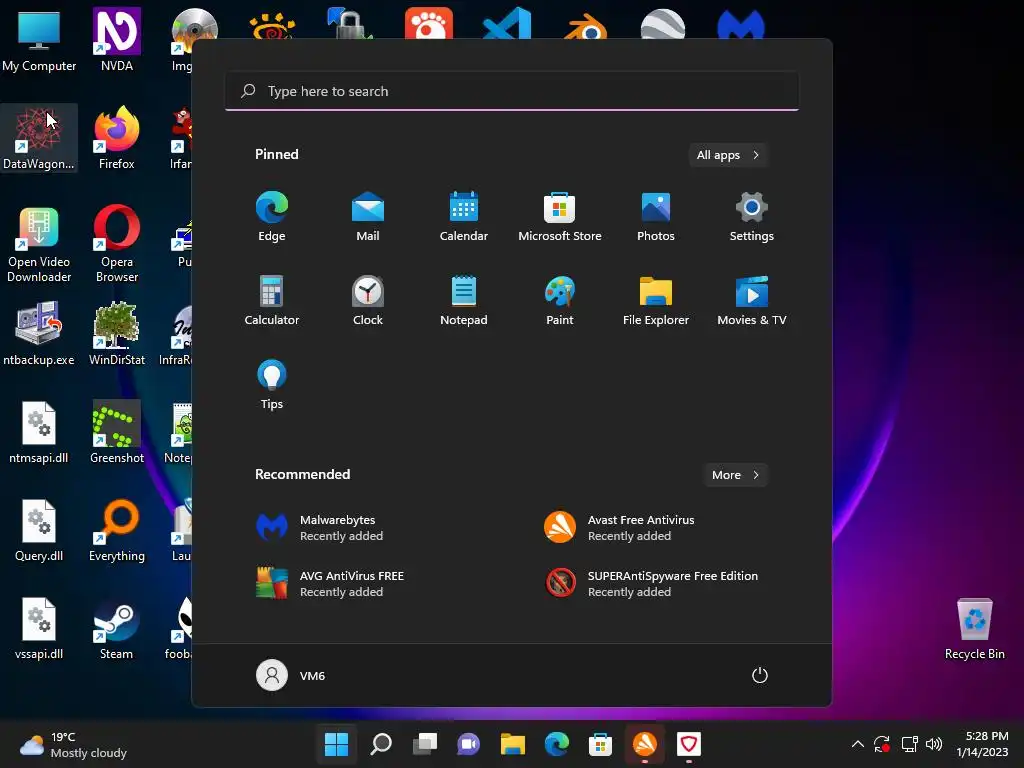Viewport: 1024px width, 768px height.
Task: Open the Tips app
Action: tap(272, 385)
